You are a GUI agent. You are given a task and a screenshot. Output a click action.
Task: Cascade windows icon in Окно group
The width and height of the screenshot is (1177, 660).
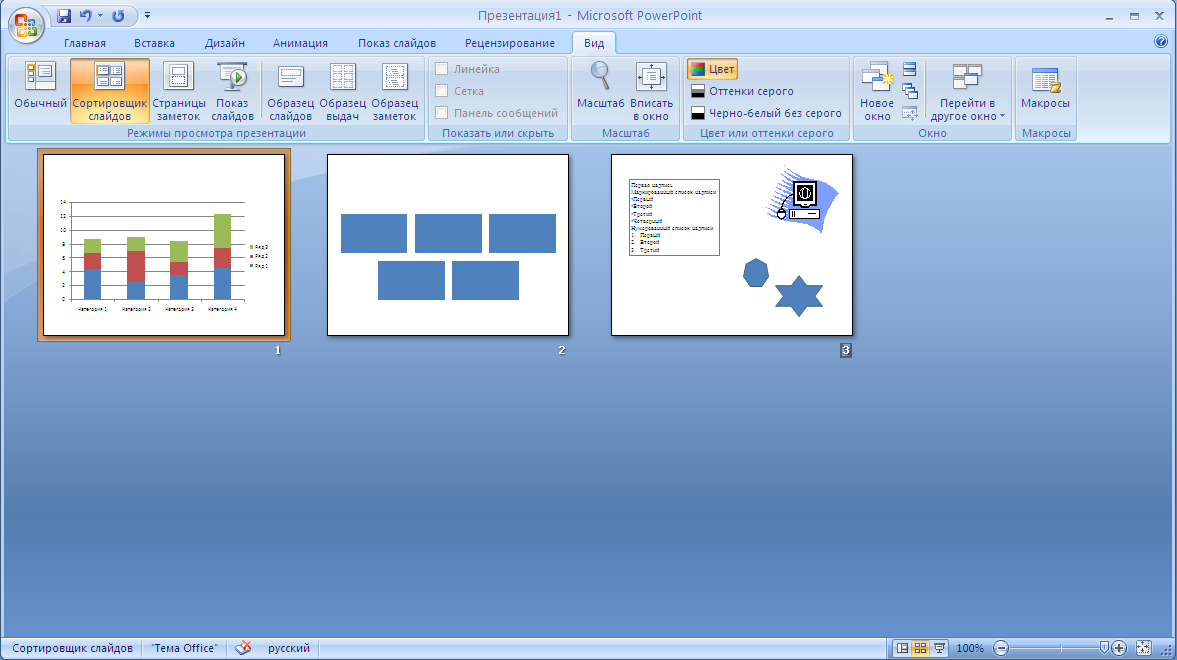click(x=910, y=92)
